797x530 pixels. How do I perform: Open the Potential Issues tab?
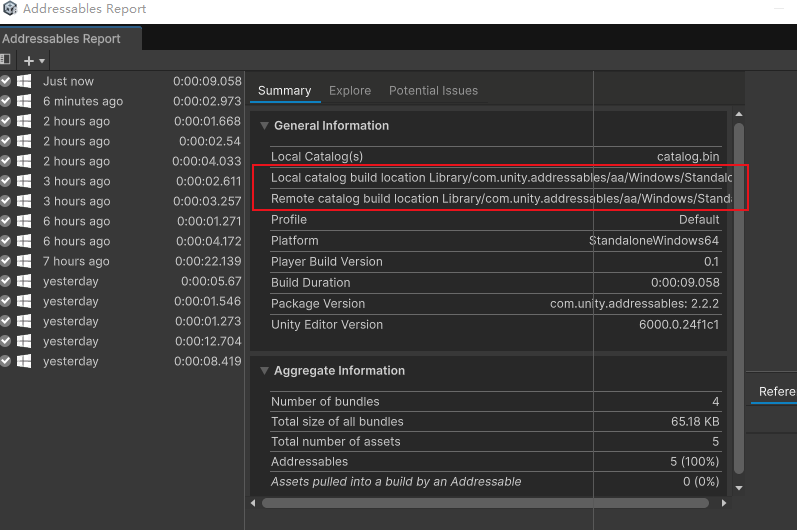433,90
